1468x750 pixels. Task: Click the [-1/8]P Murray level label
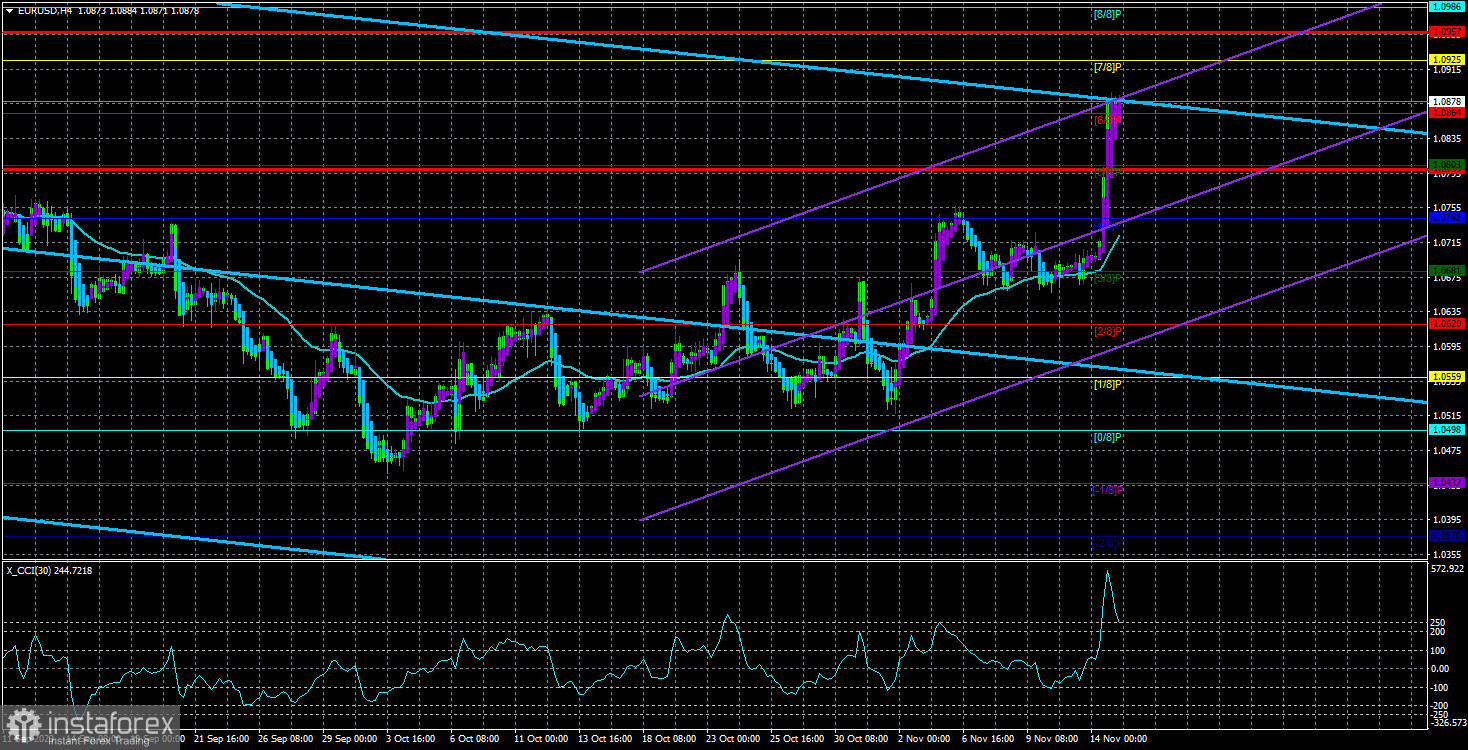[1106, 490]
